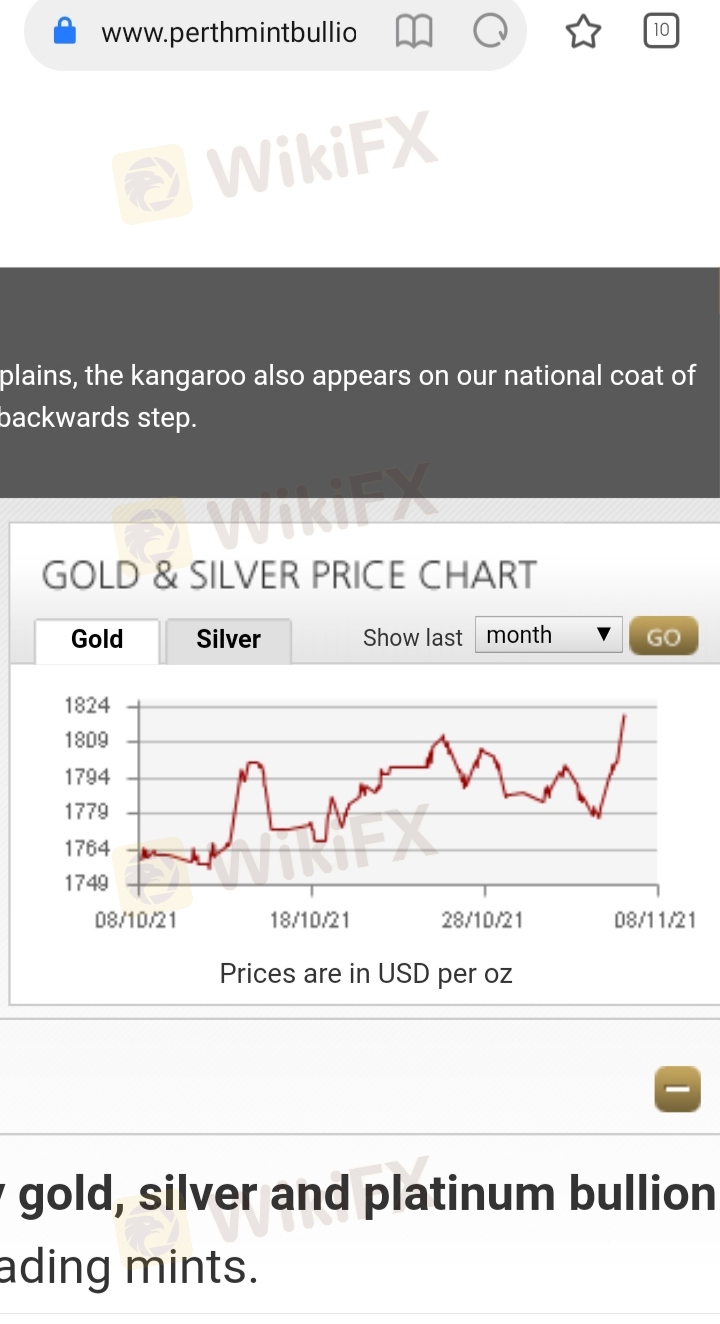
Task: Click the 'GOLD & SILVER PRICE CHART' heading
Action: [x=289, y=576]
